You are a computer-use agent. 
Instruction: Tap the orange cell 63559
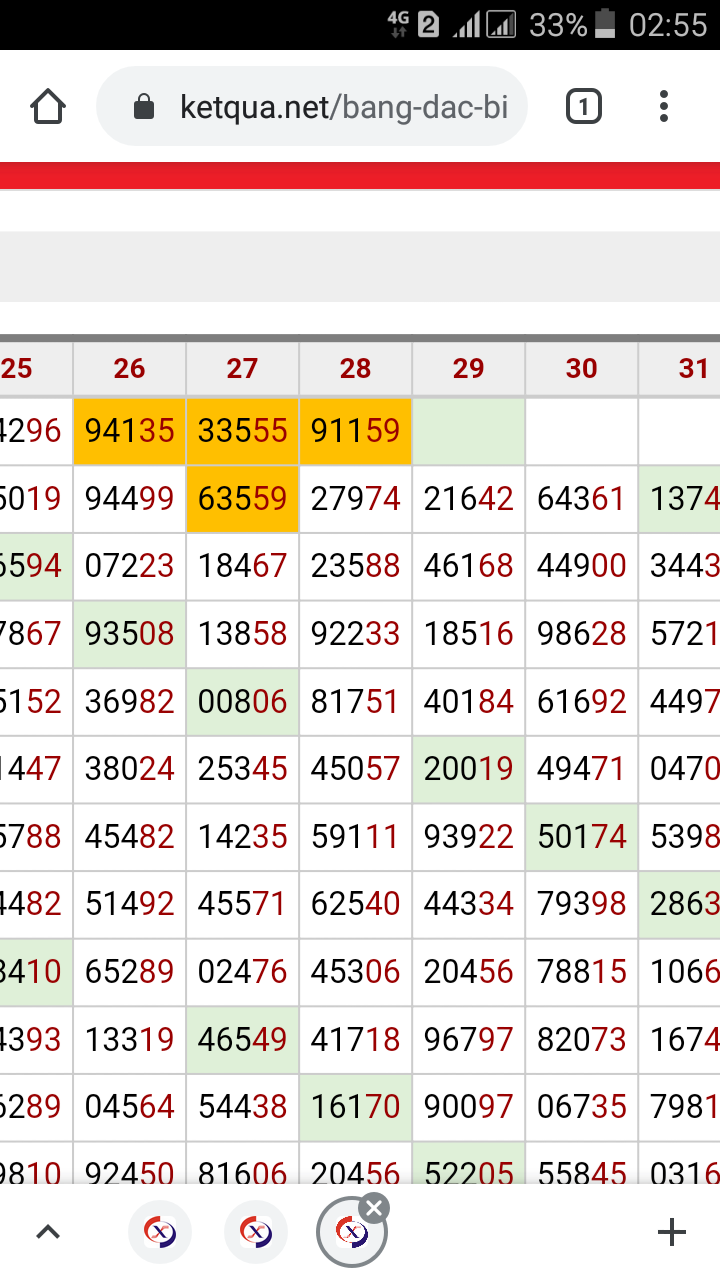pos(242,499)
